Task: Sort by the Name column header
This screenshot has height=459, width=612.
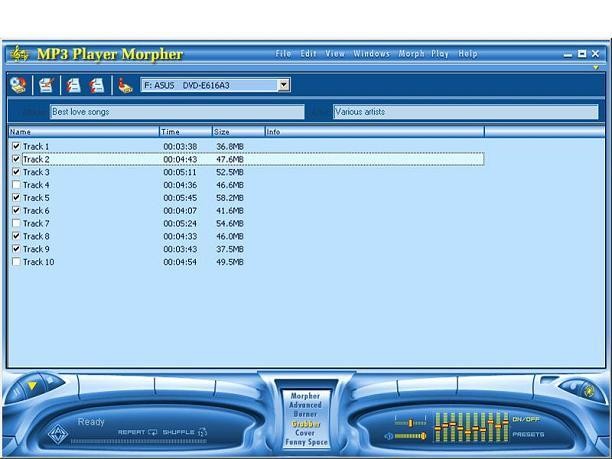Action: [x=84, y=132]
